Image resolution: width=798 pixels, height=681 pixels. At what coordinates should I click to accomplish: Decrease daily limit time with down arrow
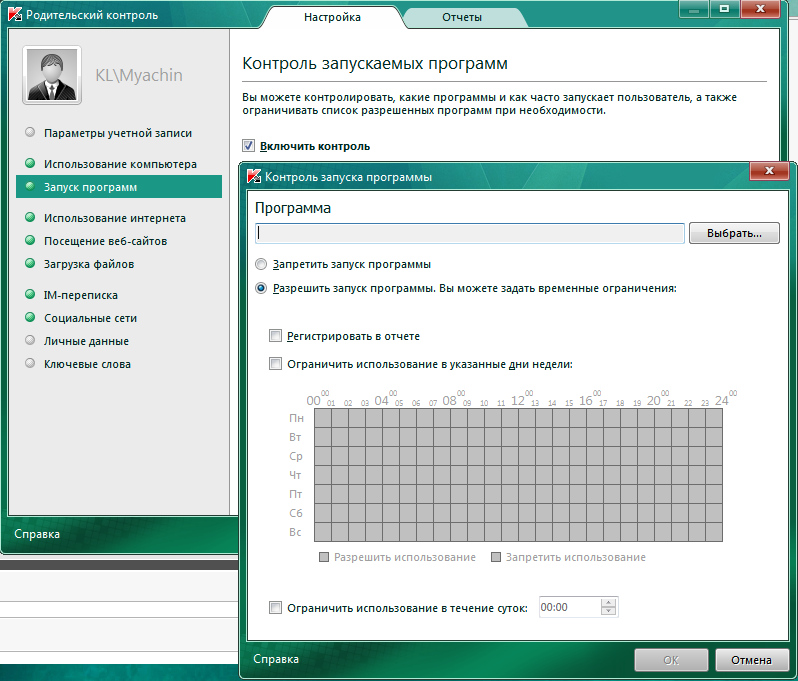(x=608, y=611)
